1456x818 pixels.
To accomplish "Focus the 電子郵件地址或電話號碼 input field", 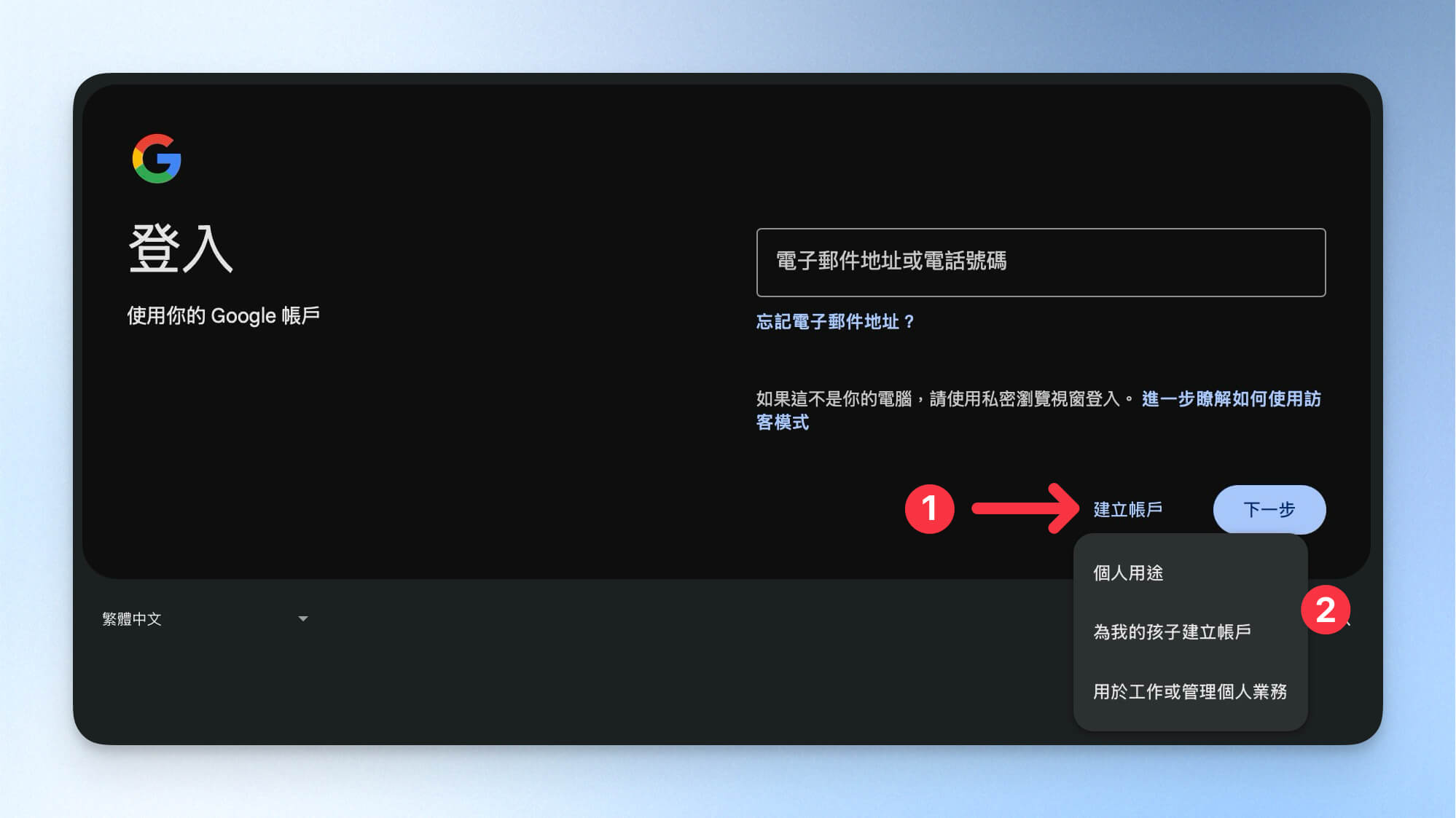I will 1041,262.
